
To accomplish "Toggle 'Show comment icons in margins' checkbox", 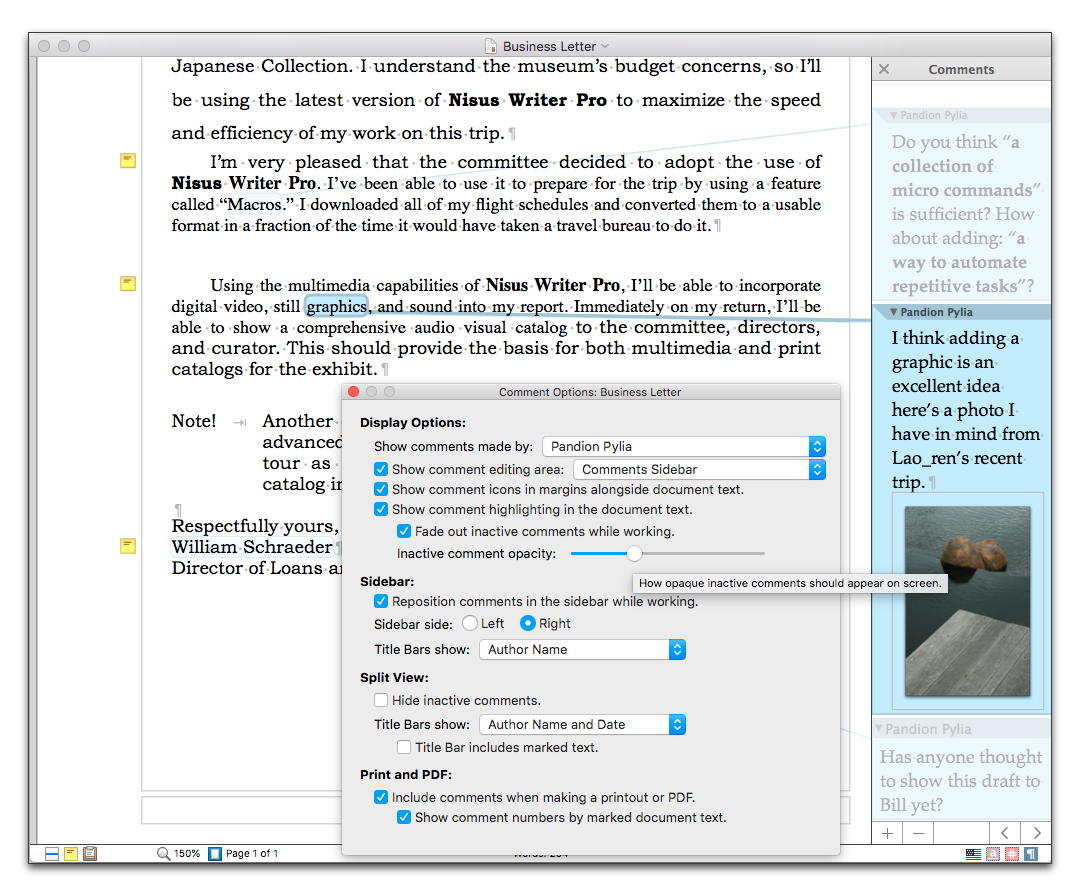I will point(381,489).
